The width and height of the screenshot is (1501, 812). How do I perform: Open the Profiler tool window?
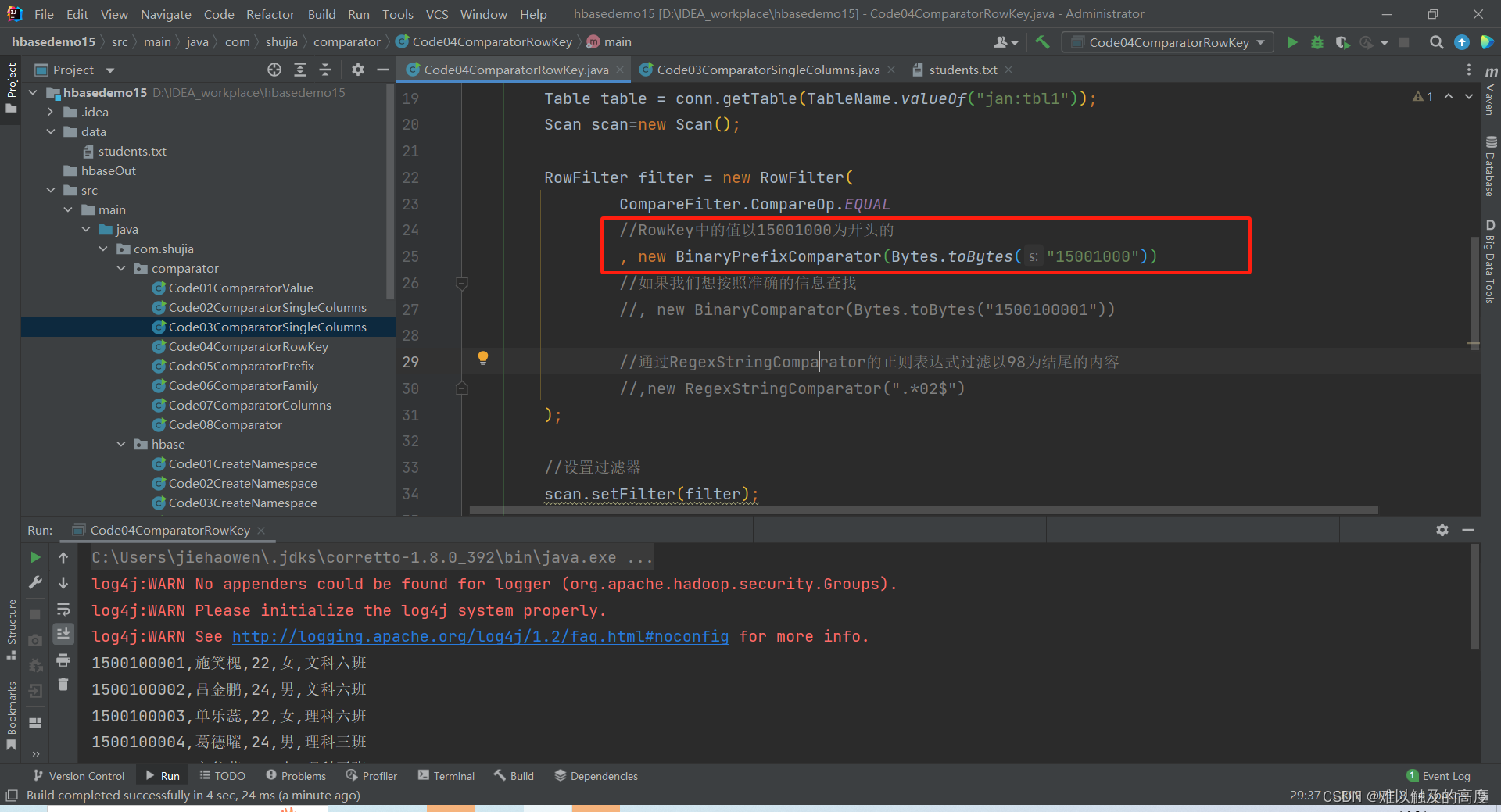click(371, 775)
